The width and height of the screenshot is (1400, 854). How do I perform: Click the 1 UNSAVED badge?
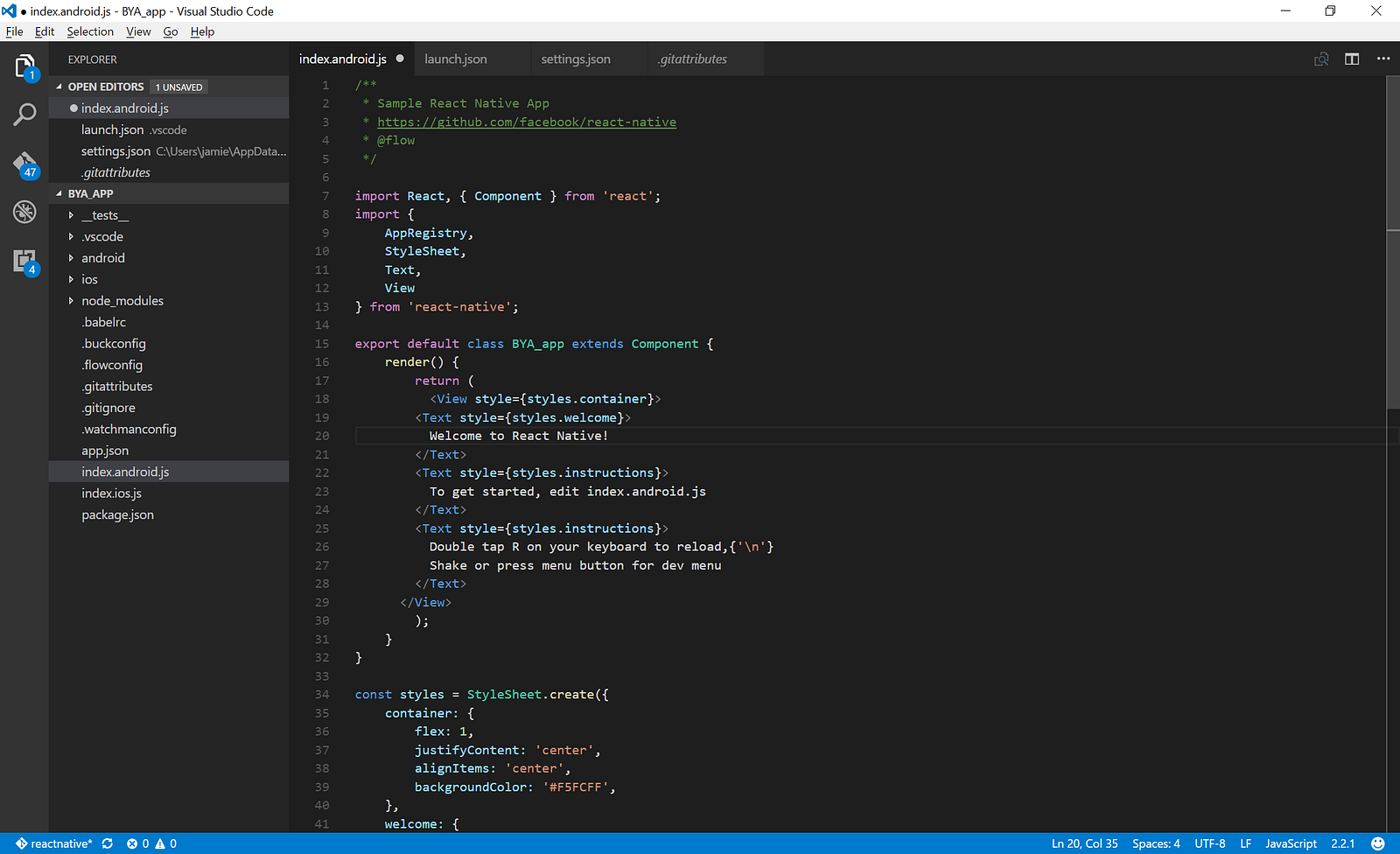[x=179, y=87]
